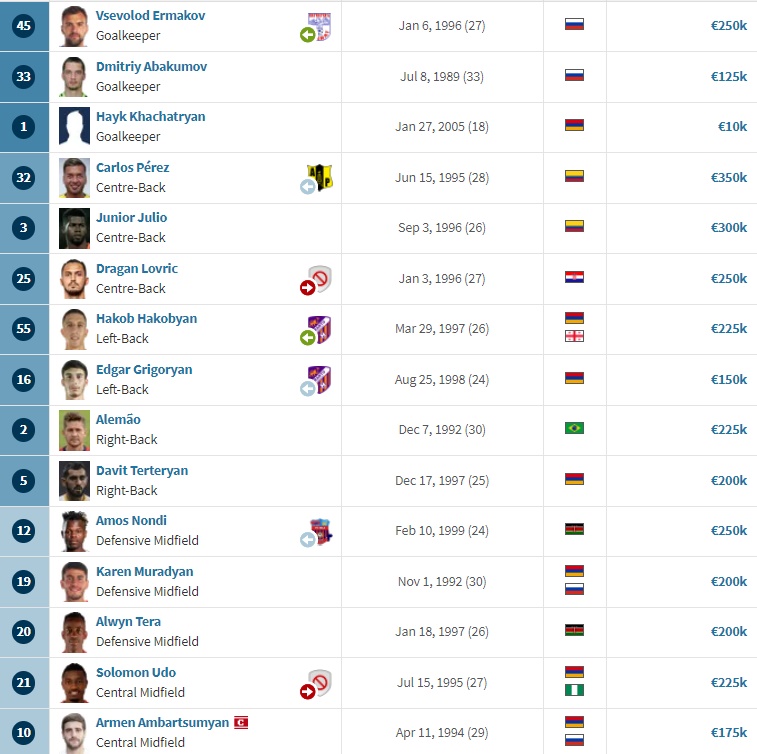
Task: Click the €350k market value of Carlos Pérez
Action: click(729, 177)
